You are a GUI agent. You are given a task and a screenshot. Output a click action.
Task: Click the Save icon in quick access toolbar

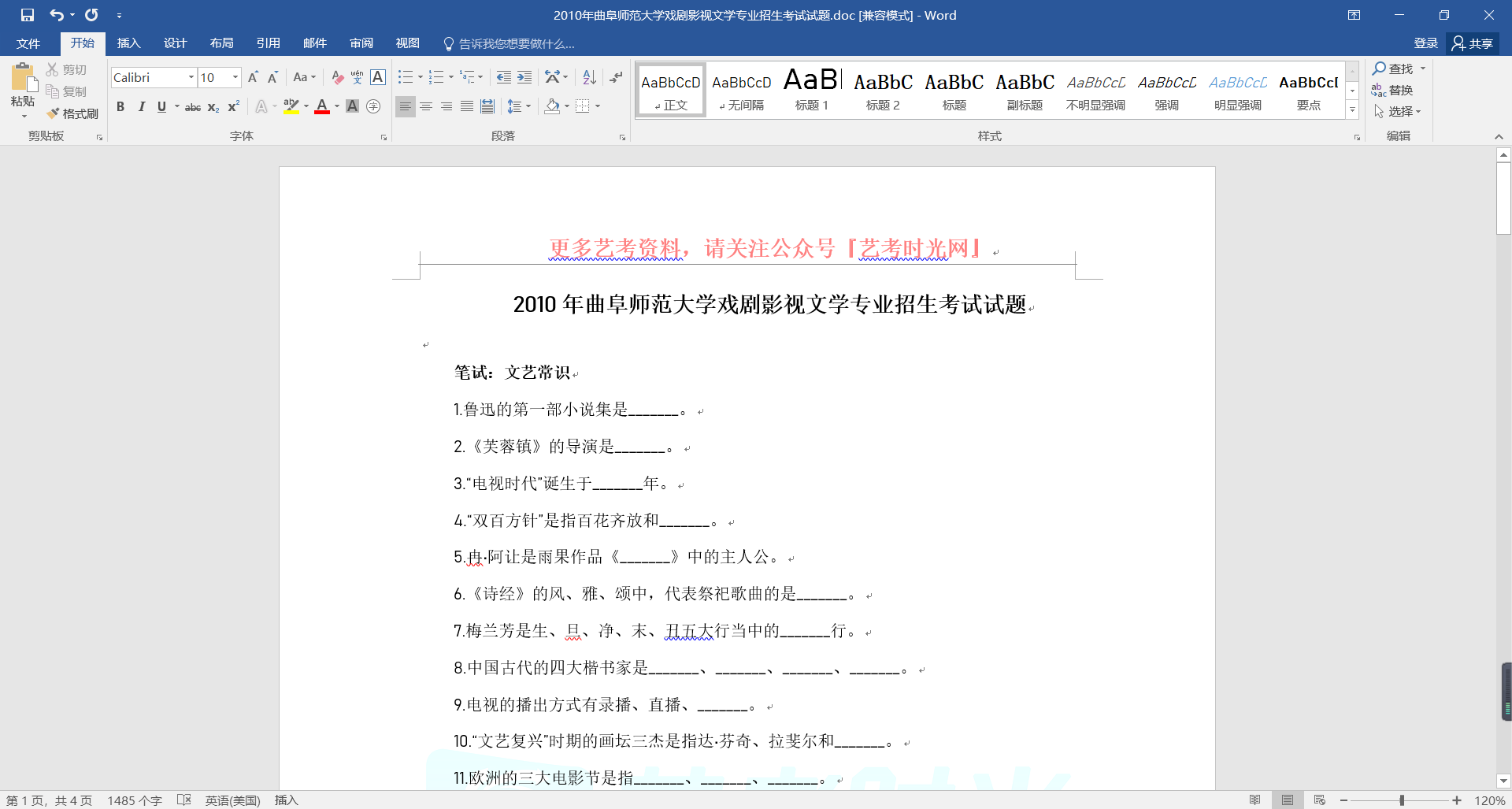tap(28, 15)
